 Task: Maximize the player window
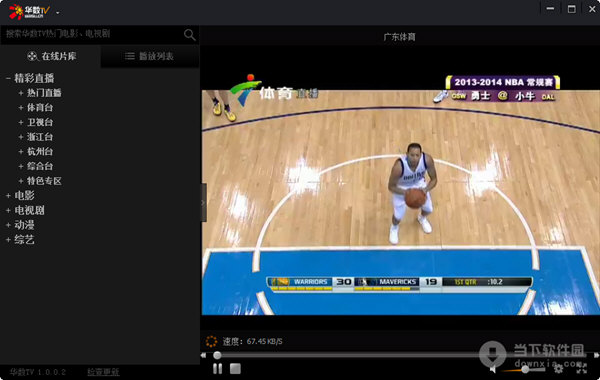(x=571, y=9)
